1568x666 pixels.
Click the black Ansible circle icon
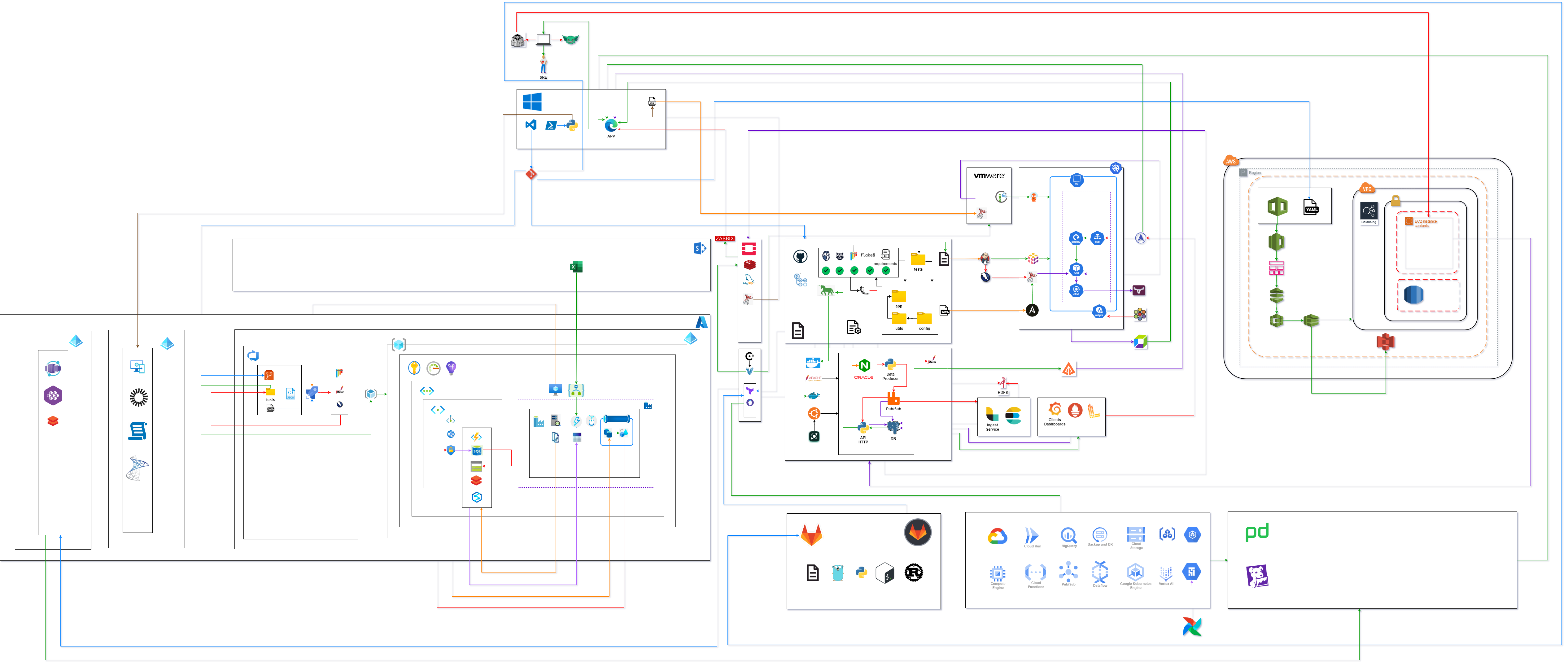(1032, 311)
